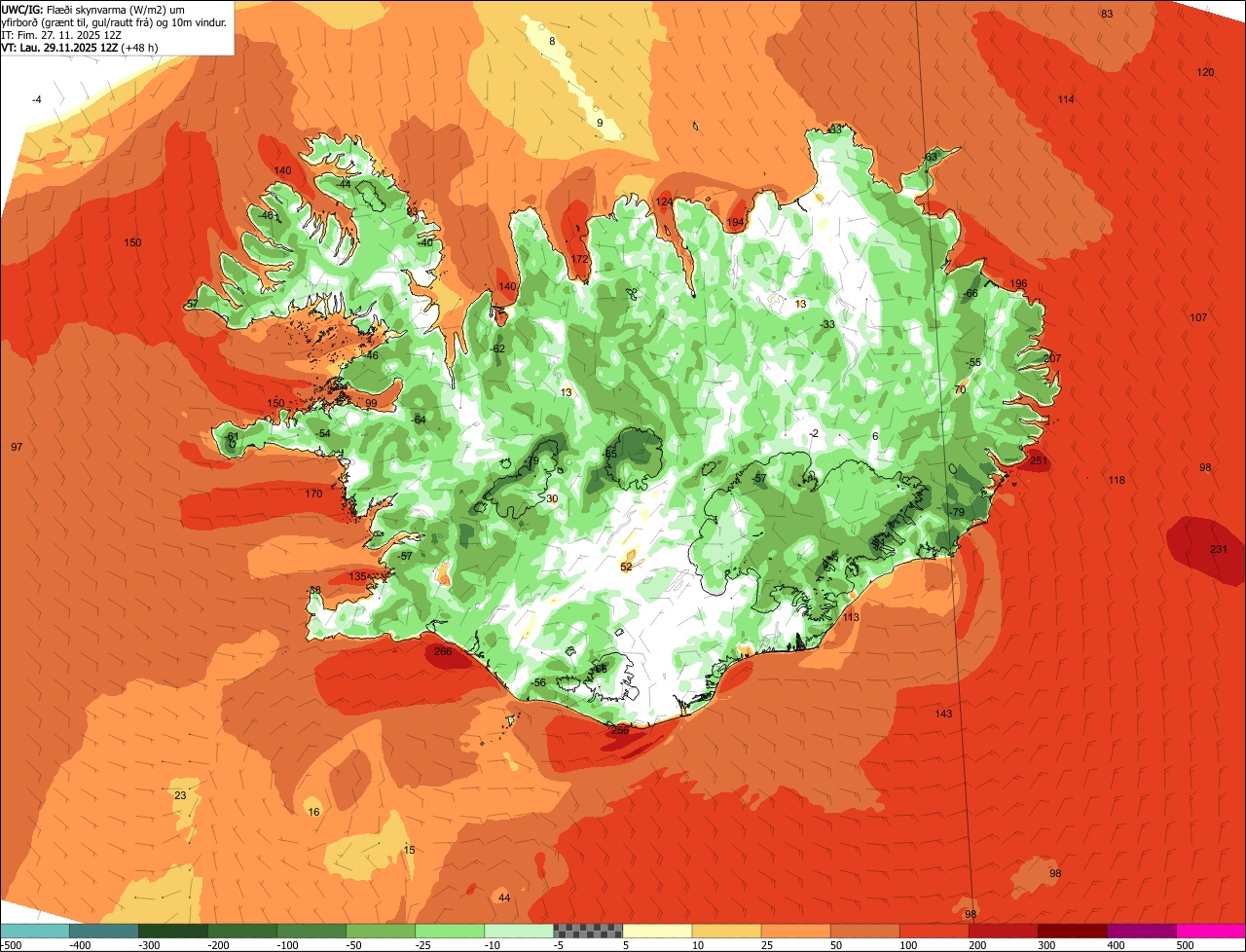Click the flux value 194 in the northern bay

735,223
